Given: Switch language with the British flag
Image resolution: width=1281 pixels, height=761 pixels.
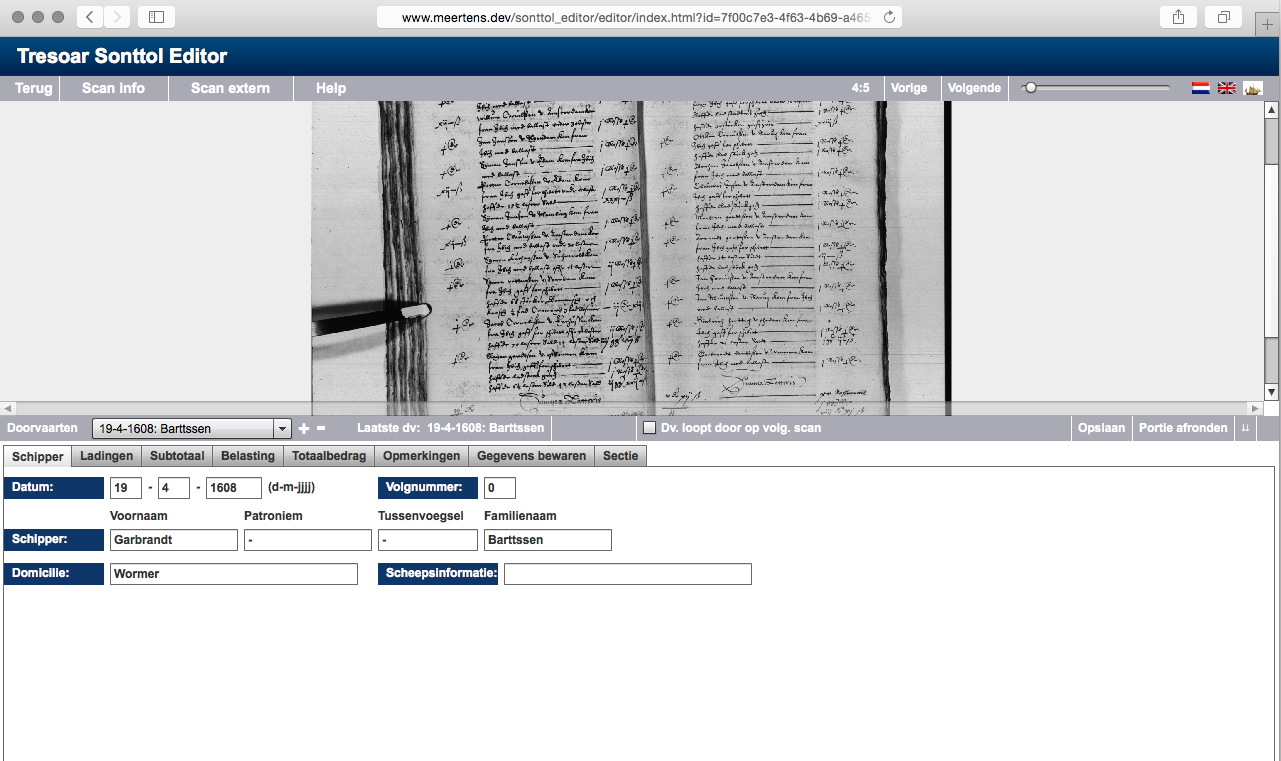Looking at the screenshot, I should point(1226,88).
